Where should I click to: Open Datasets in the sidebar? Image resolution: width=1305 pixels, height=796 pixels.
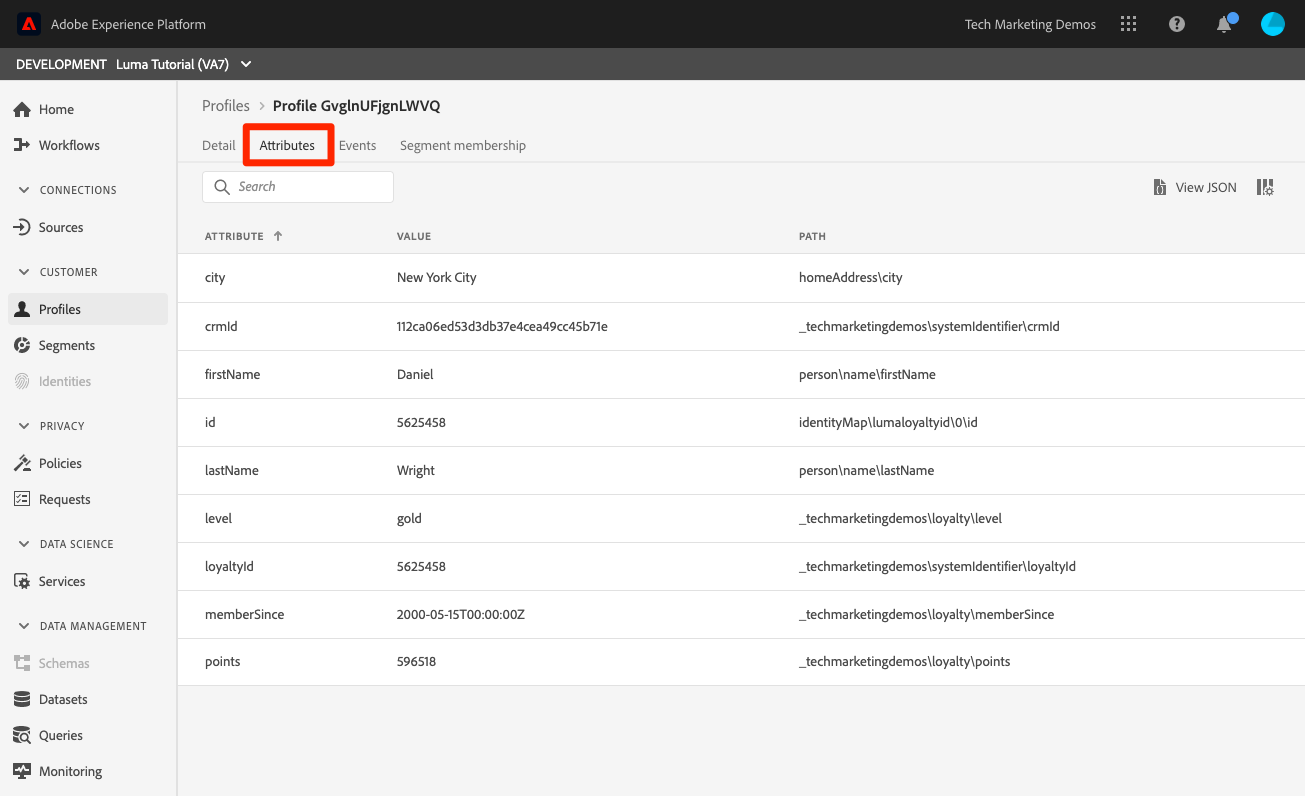[x=88, y=699]
